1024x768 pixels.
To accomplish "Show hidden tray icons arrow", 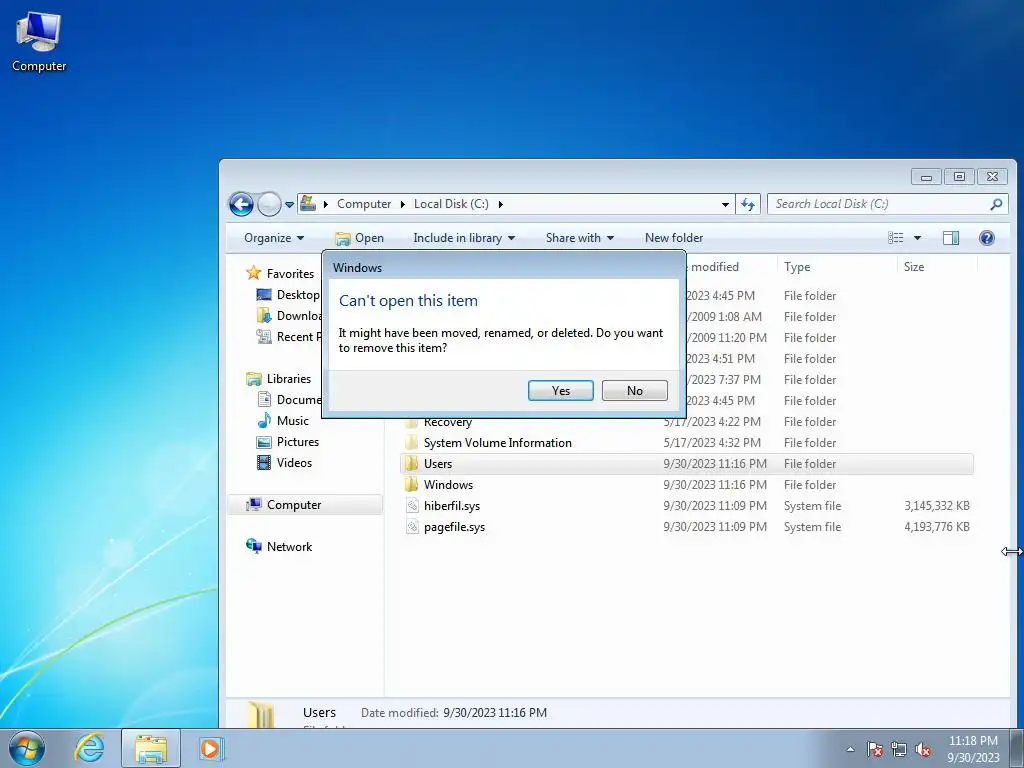I will click(850, 749).
